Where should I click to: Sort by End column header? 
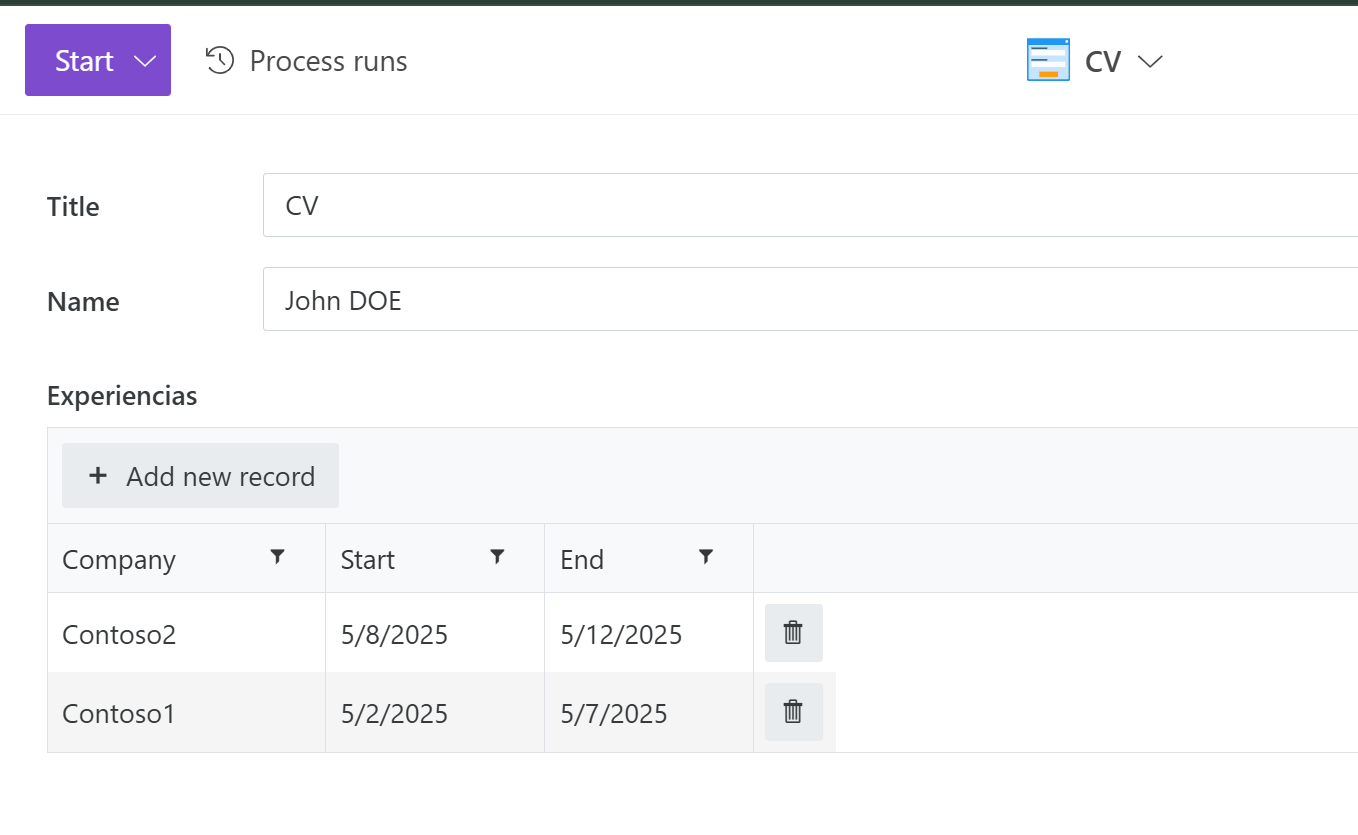tap(582, 560)
